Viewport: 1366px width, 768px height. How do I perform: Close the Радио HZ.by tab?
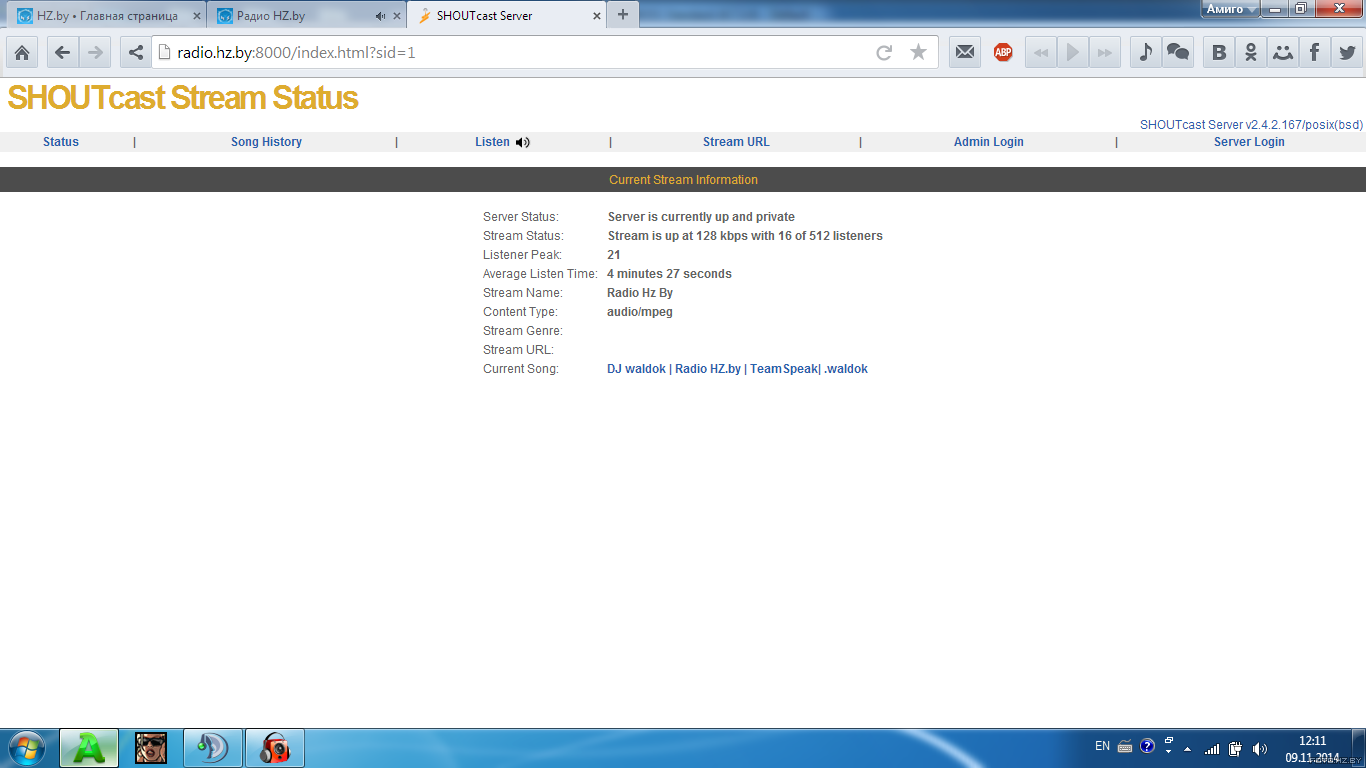click(397, 16)
